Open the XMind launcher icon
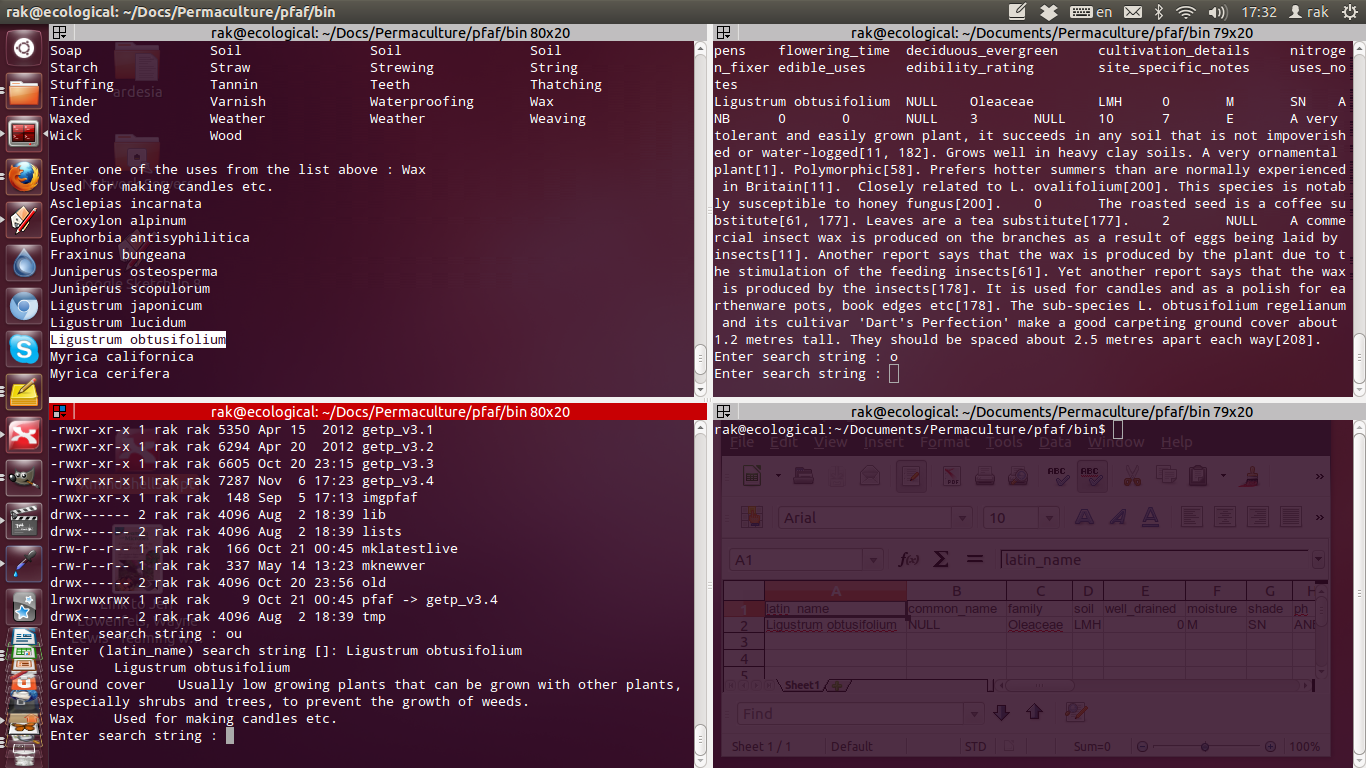This screenshot has width=1366, height=768. click(x=24, y=435)
